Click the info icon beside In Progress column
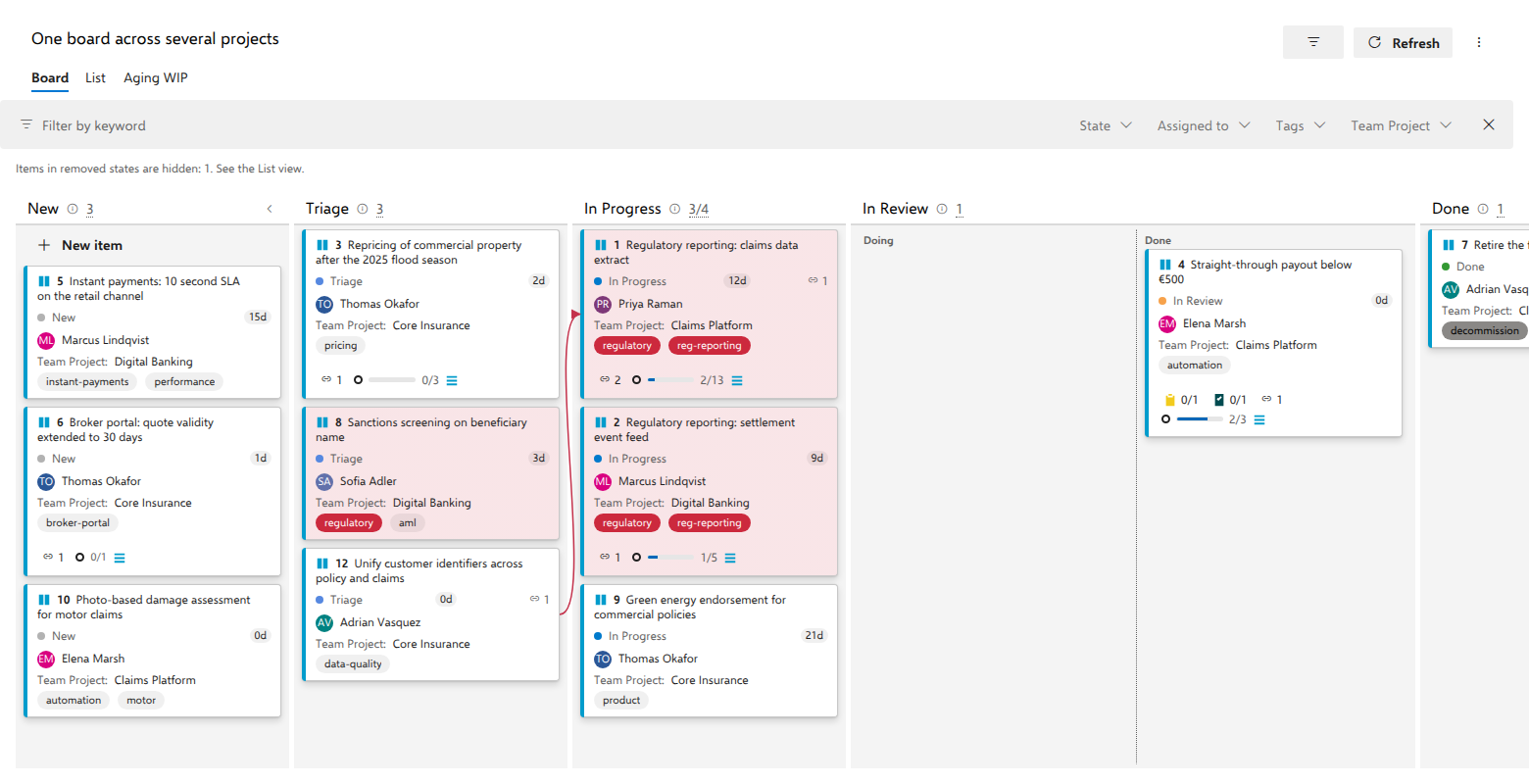Screen dimensions: 1529x784 [x=675, y=209]
